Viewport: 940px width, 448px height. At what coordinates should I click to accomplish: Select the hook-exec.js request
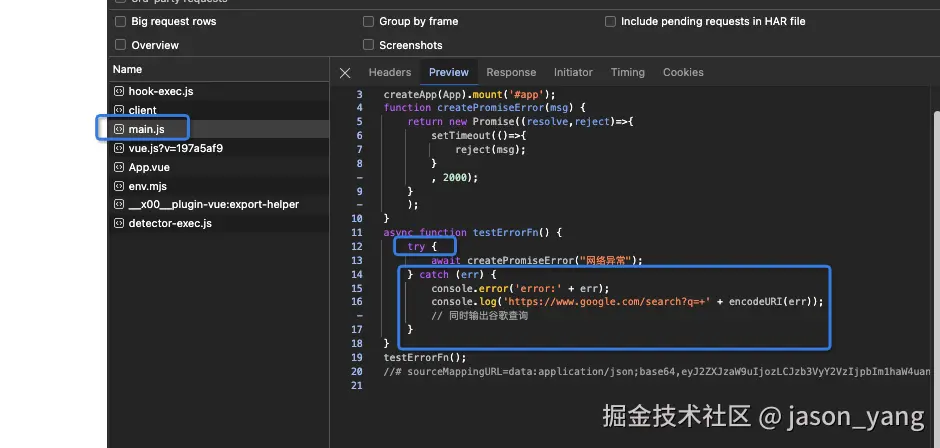219,91
